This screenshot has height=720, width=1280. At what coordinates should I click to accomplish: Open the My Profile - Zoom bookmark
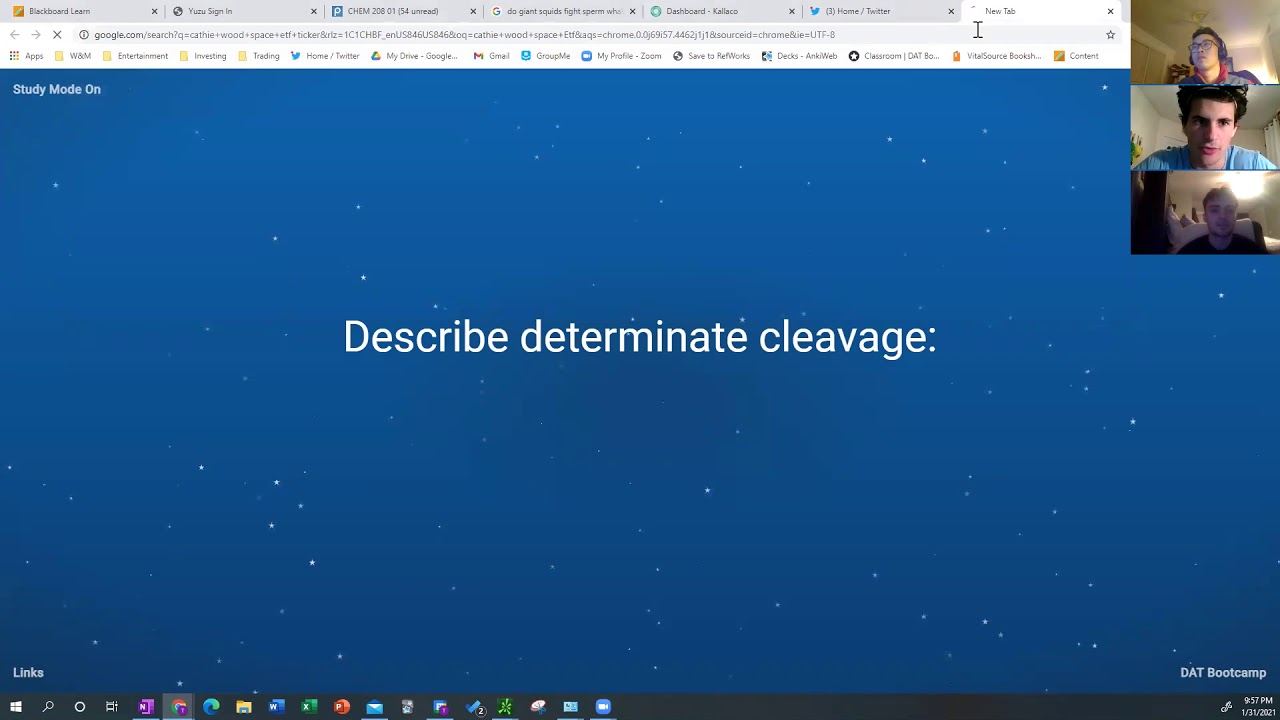click(621, 56)
